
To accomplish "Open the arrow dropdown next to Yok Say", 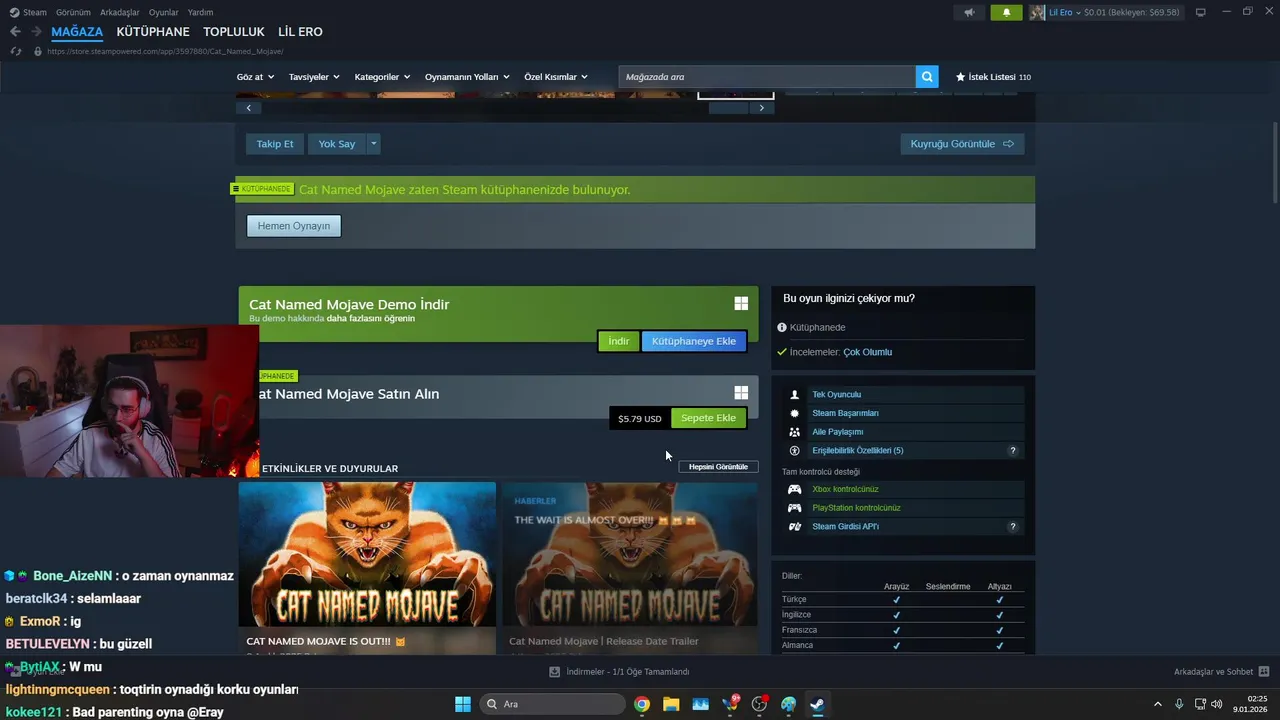I will pos(373,144).
